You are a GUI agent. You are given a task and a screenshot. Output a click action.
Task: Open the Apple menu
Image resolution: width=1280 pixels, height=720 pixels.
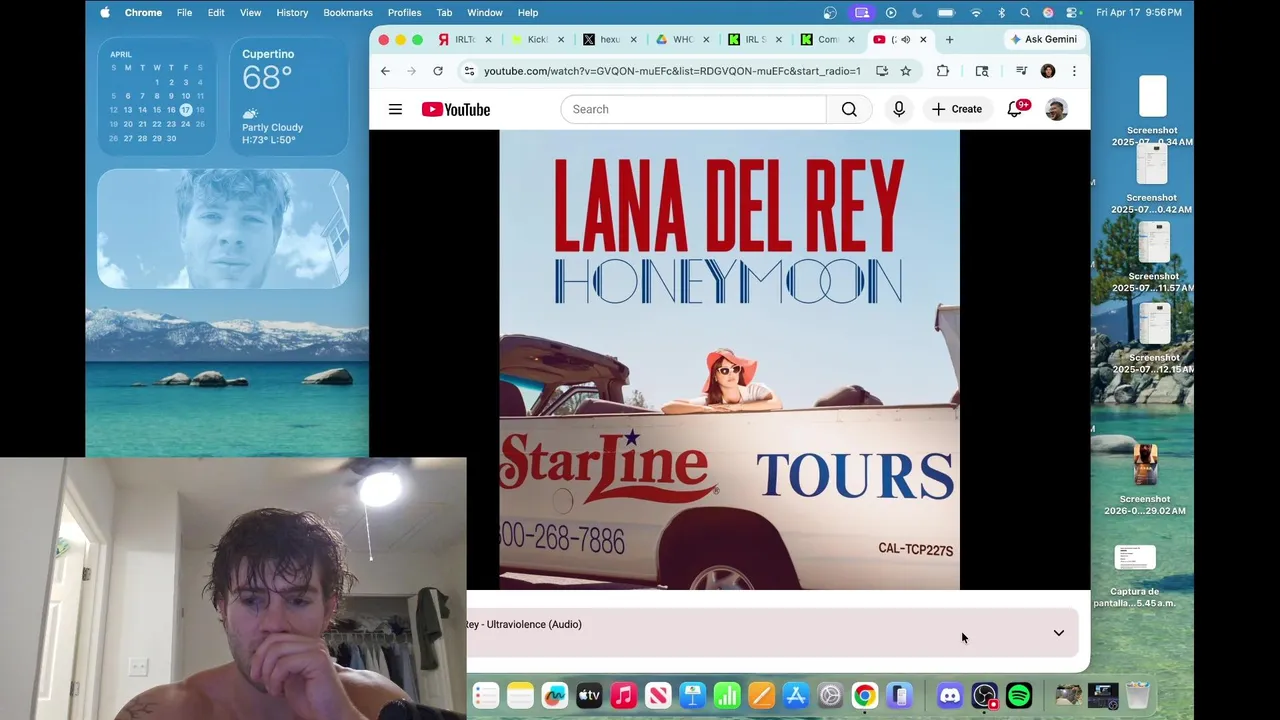point(105,12)
